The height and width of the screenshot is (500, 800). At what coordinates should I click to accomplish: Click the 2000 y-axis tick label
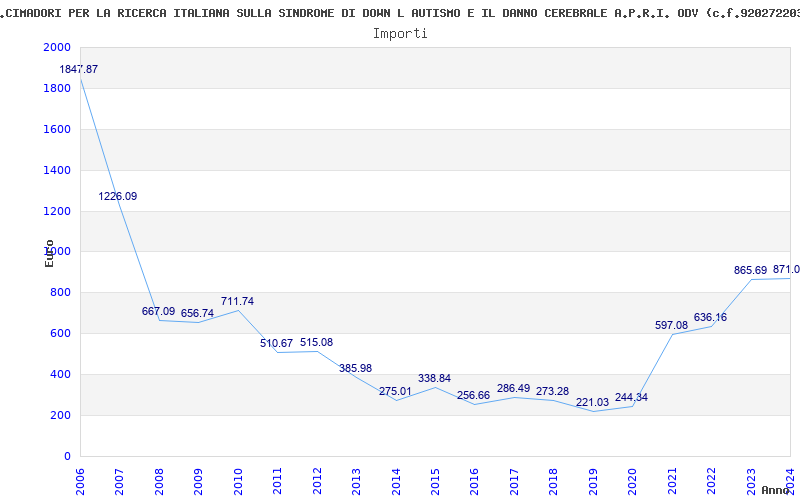pos(57,47)
